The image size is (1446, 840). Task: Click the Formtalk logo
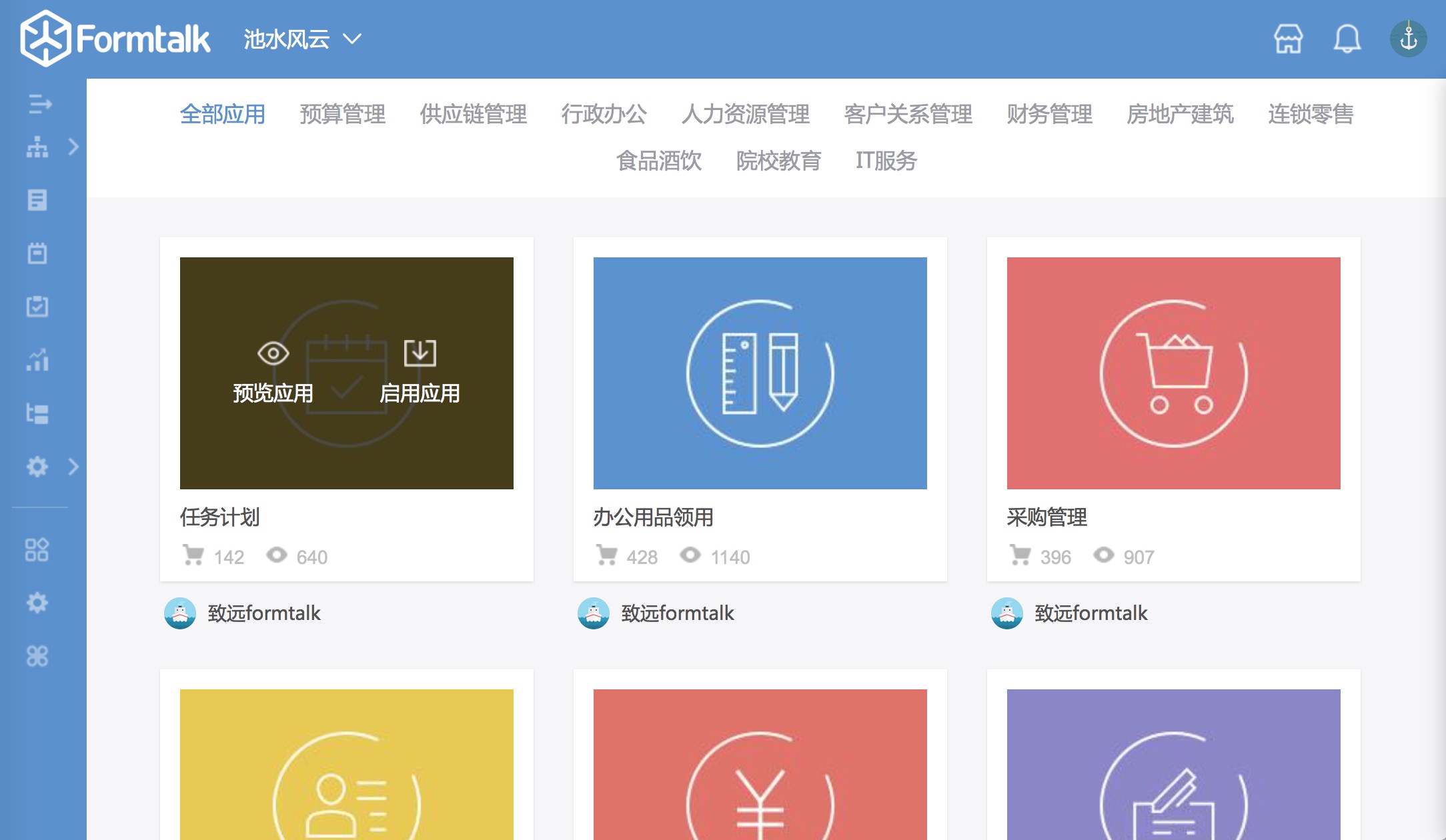click(115, 39)
